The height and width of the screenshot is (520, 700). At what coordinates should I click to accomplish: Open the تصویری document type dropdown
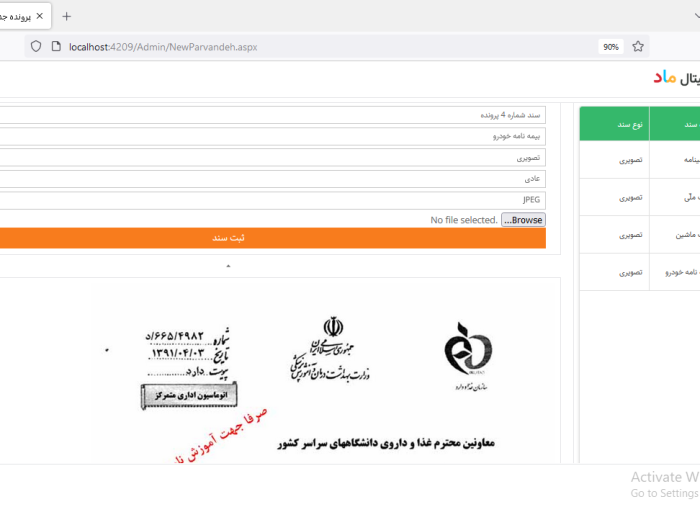pos(272,158)
